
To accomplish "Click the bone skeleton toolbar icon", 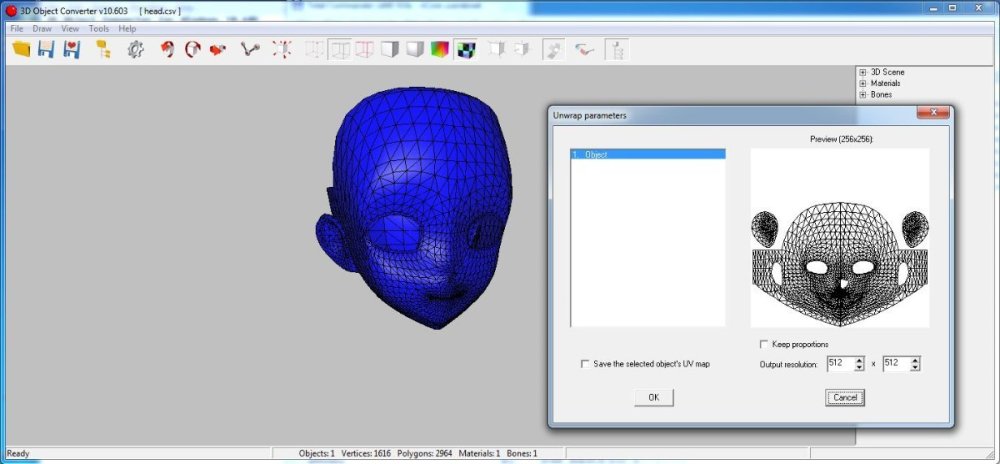I will click(250, 49).
